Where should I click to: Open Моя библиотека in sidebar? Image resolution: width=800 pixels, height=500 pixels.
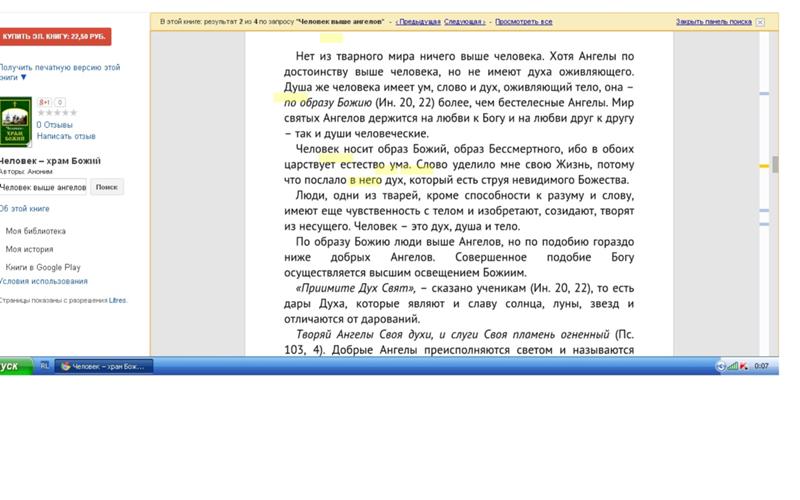pyautogui.click(x=36, y=231)
